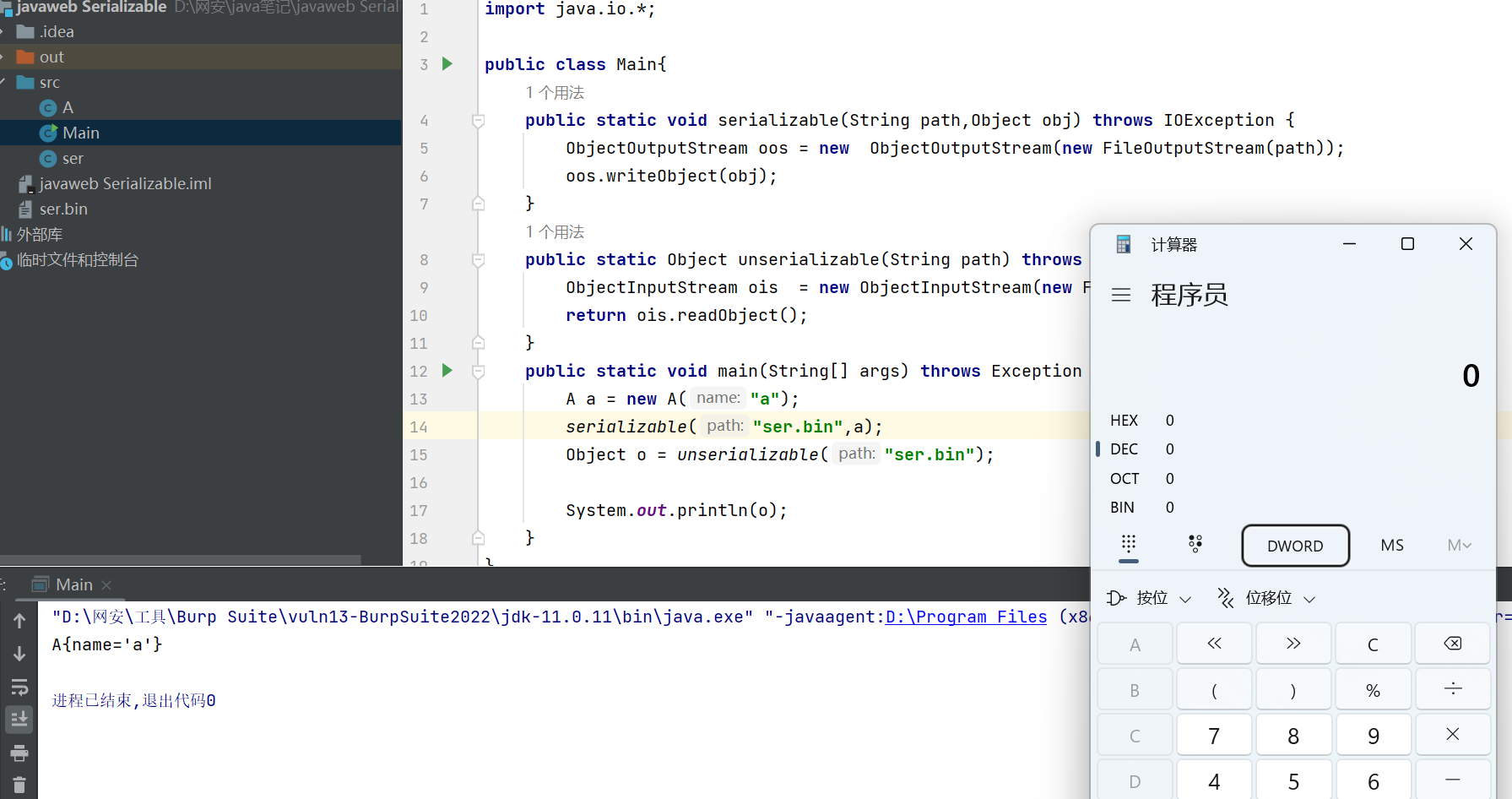Click the 9 key in Calculator
Viewport: 1512px width, 799px height.
(1373, 735)
